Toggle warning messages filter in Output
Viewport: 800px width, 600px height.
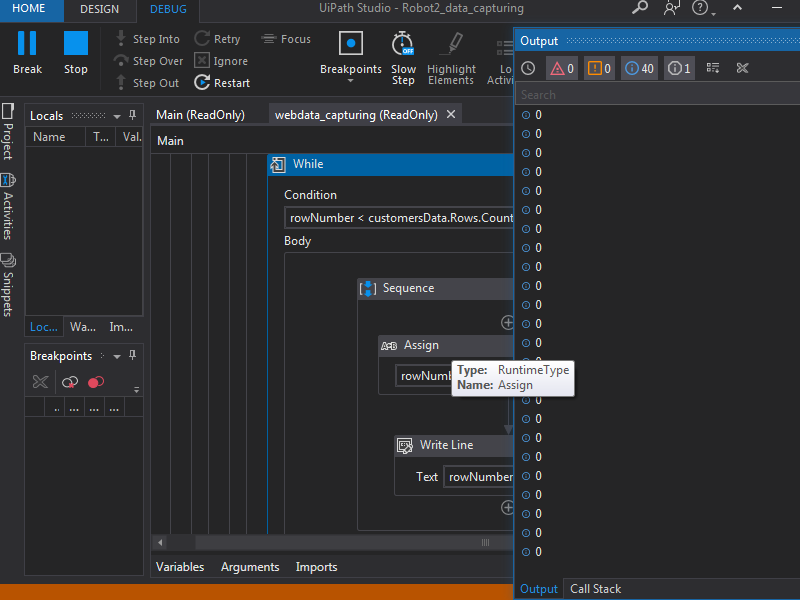click(x=599, y=68)
